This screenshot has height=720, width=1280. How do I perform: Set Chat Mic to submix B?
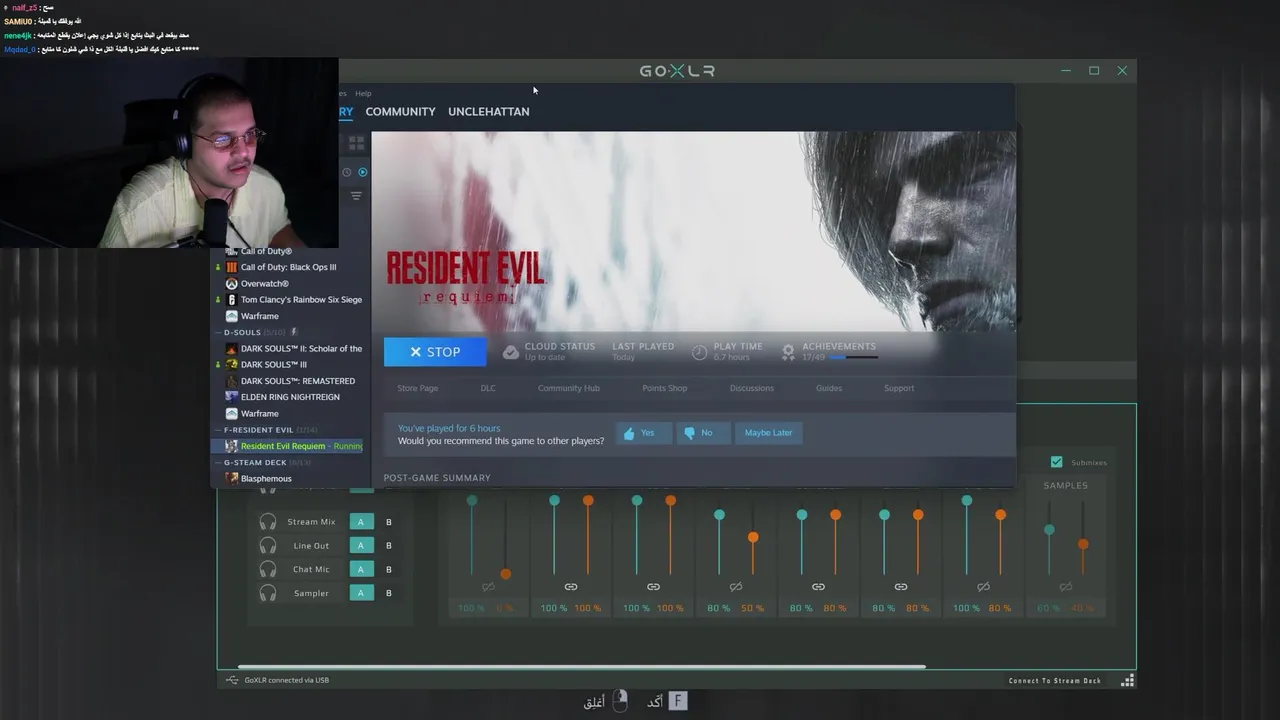coord(389,569)
